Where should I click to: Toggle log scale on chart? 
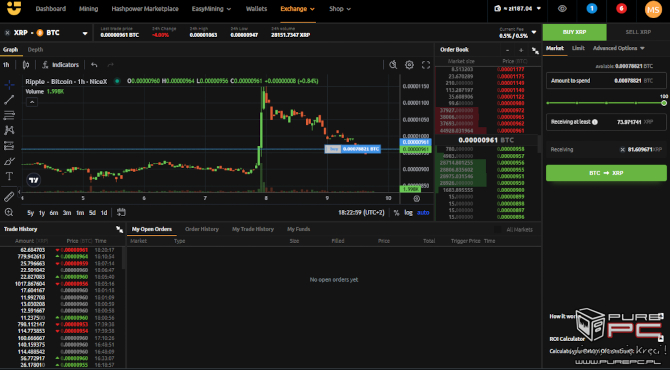click(x=408, y=213)
